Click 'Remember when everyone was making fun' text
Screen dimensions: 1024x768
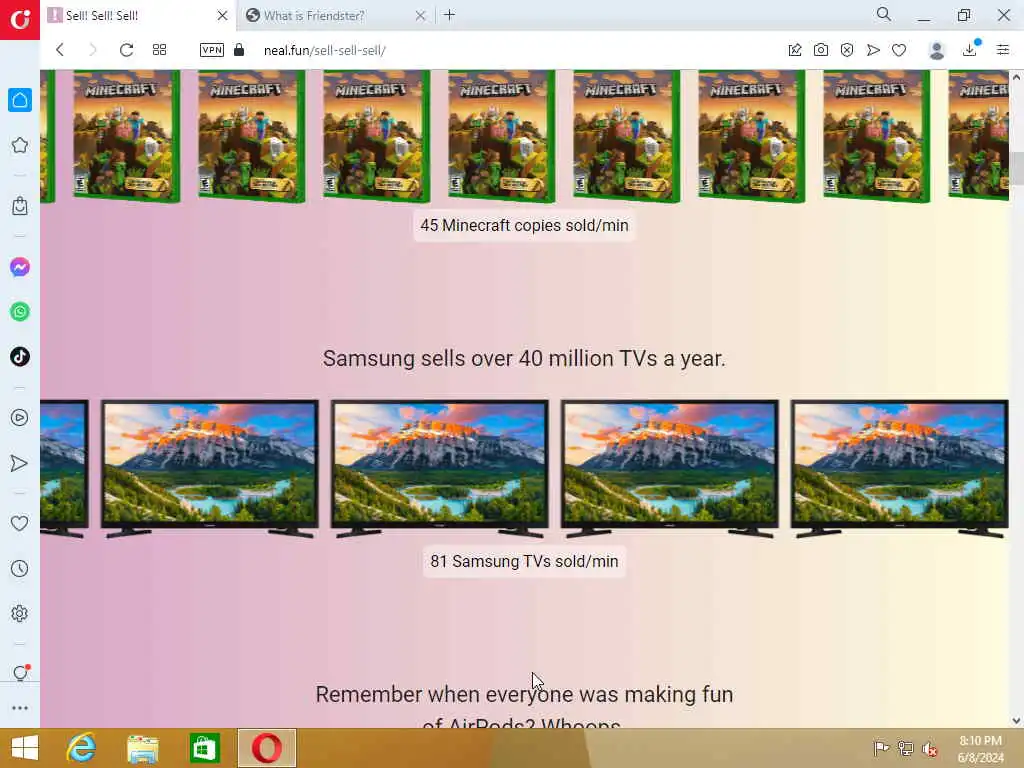tap(524, 694)
